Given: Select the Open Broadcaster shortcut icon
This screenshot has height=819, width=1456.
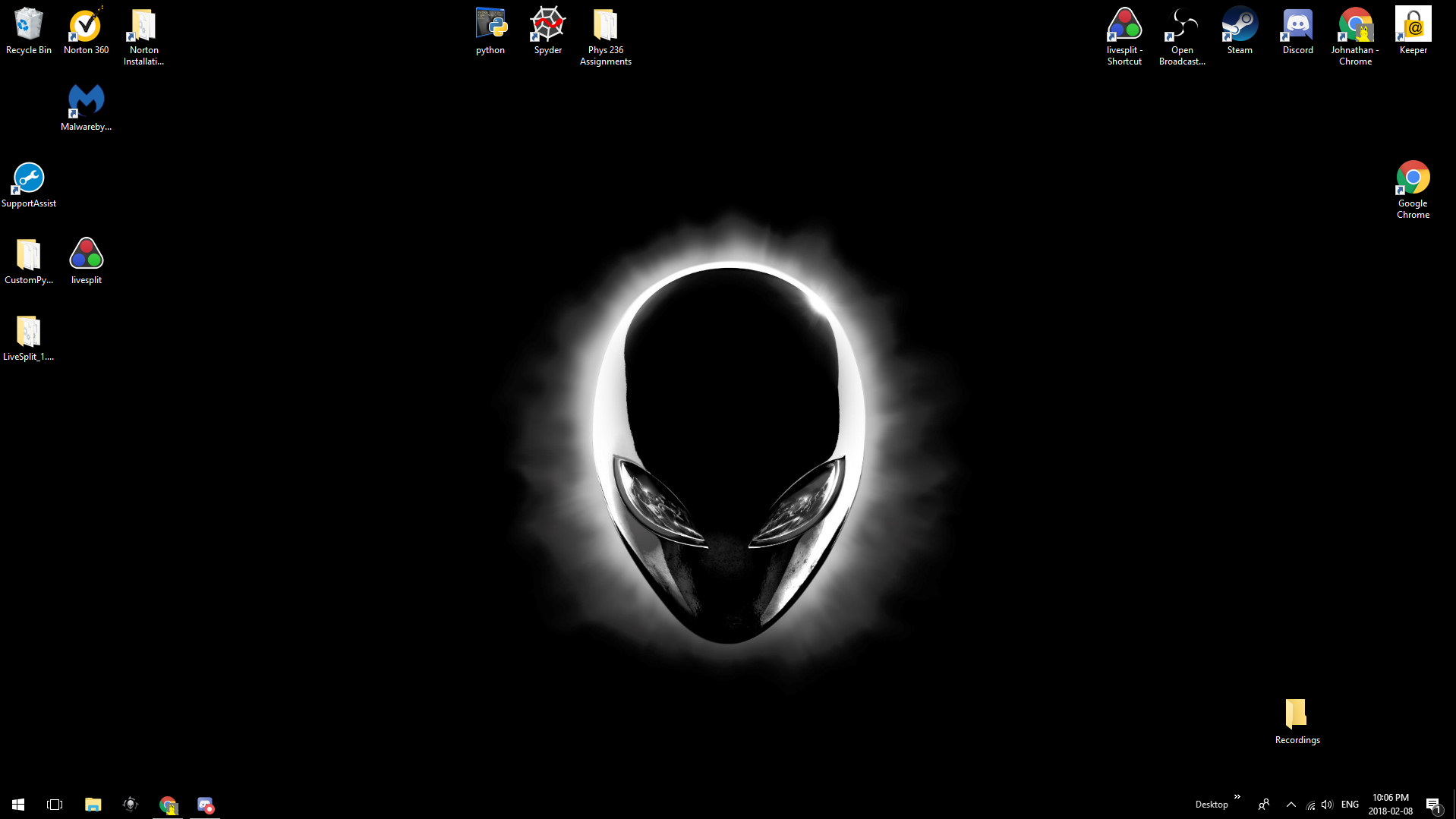Looking at the screenshot, I should coord(1182,36).
